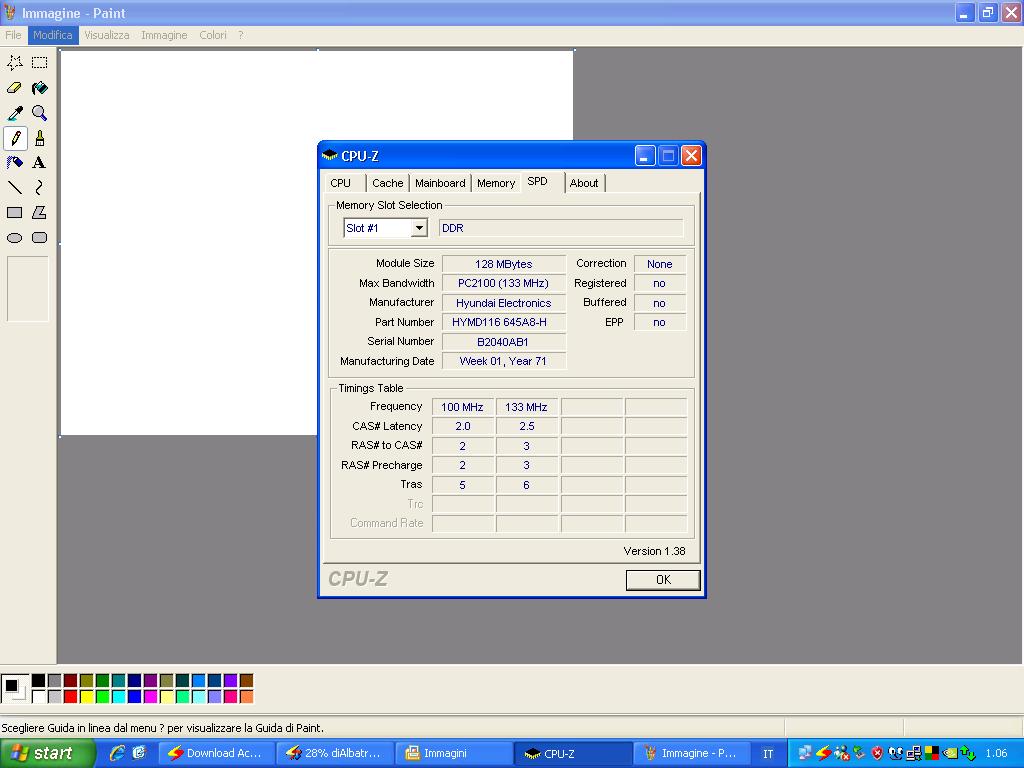
Task: Open Internet Explorer from the quick launch
Action: pyautogui.click(x=117, y=753)
